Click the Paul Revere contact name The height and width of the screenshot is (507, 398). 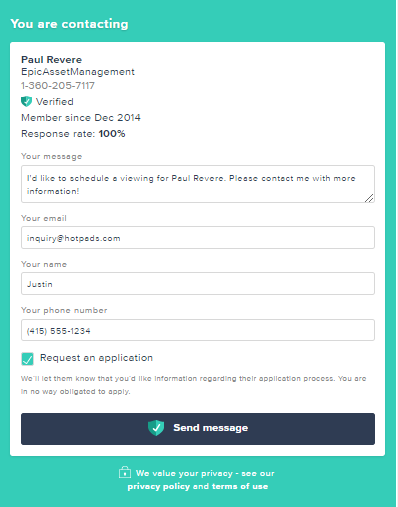coord(51,60)
